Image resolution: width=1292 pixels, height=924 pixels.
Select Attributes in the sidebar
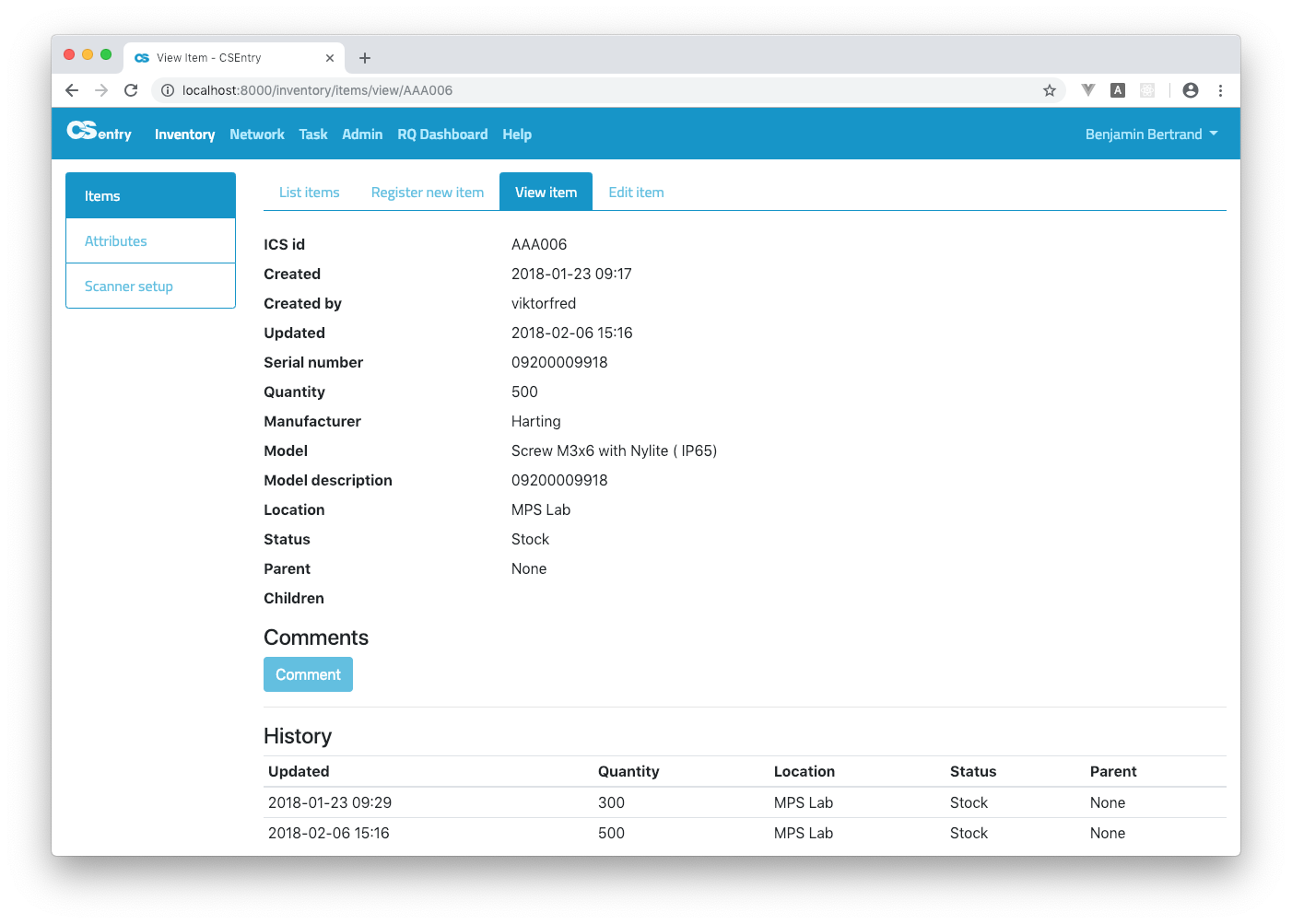click(116, 241)
